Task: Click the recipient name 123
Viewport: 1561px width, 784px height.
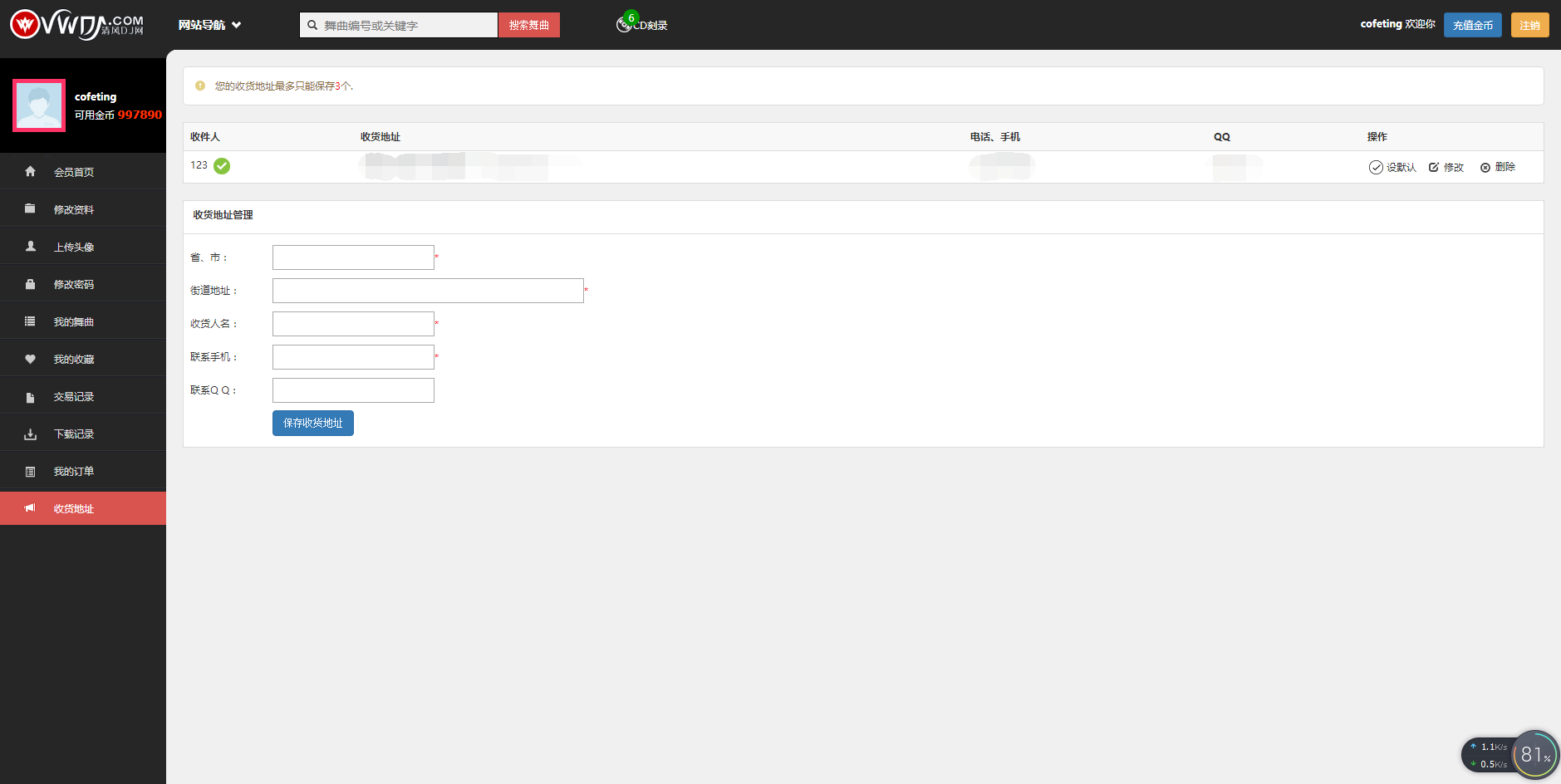Action: tap(199, 165)
